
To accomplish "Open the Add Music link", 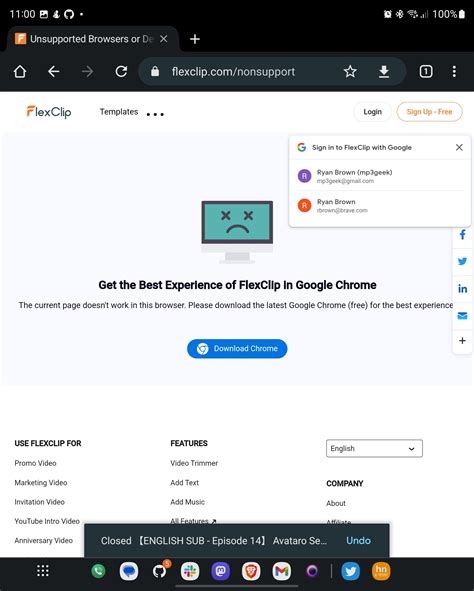I will [x=187, y=502].
